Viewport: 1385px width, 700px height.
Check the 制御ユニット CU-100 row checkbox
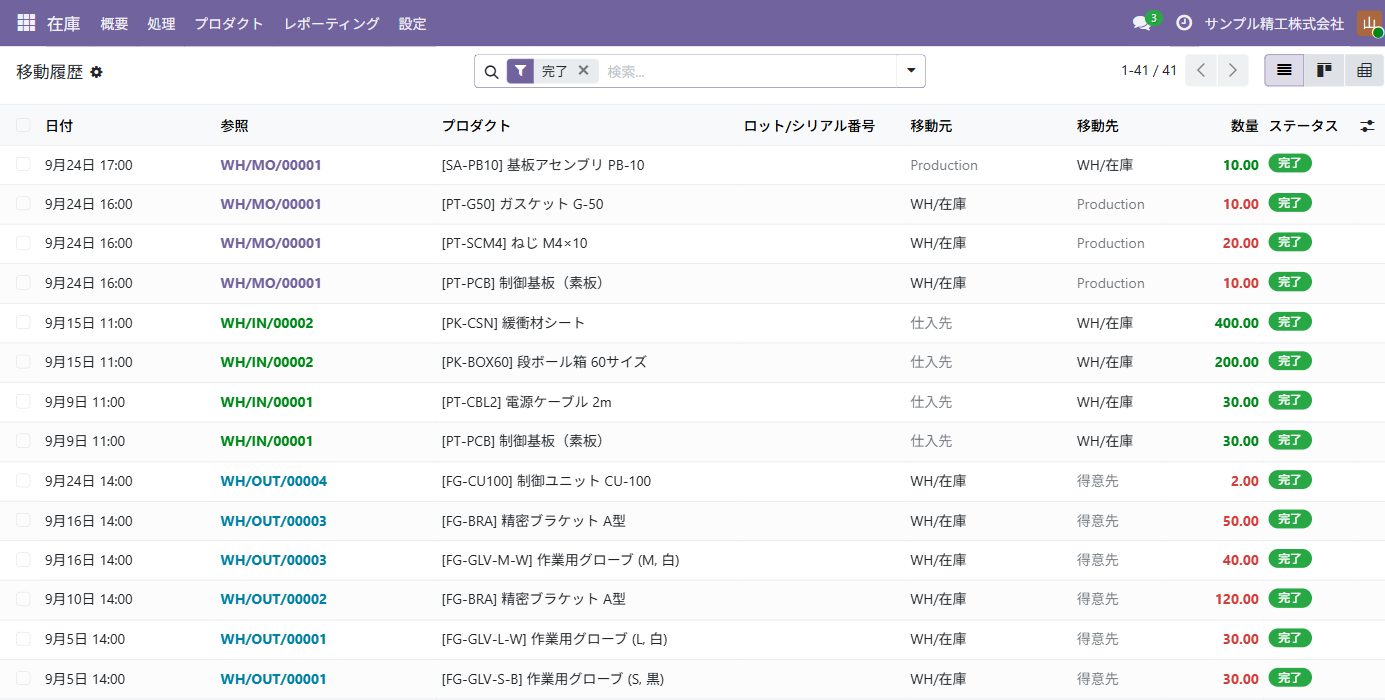(x=23, y=480)
